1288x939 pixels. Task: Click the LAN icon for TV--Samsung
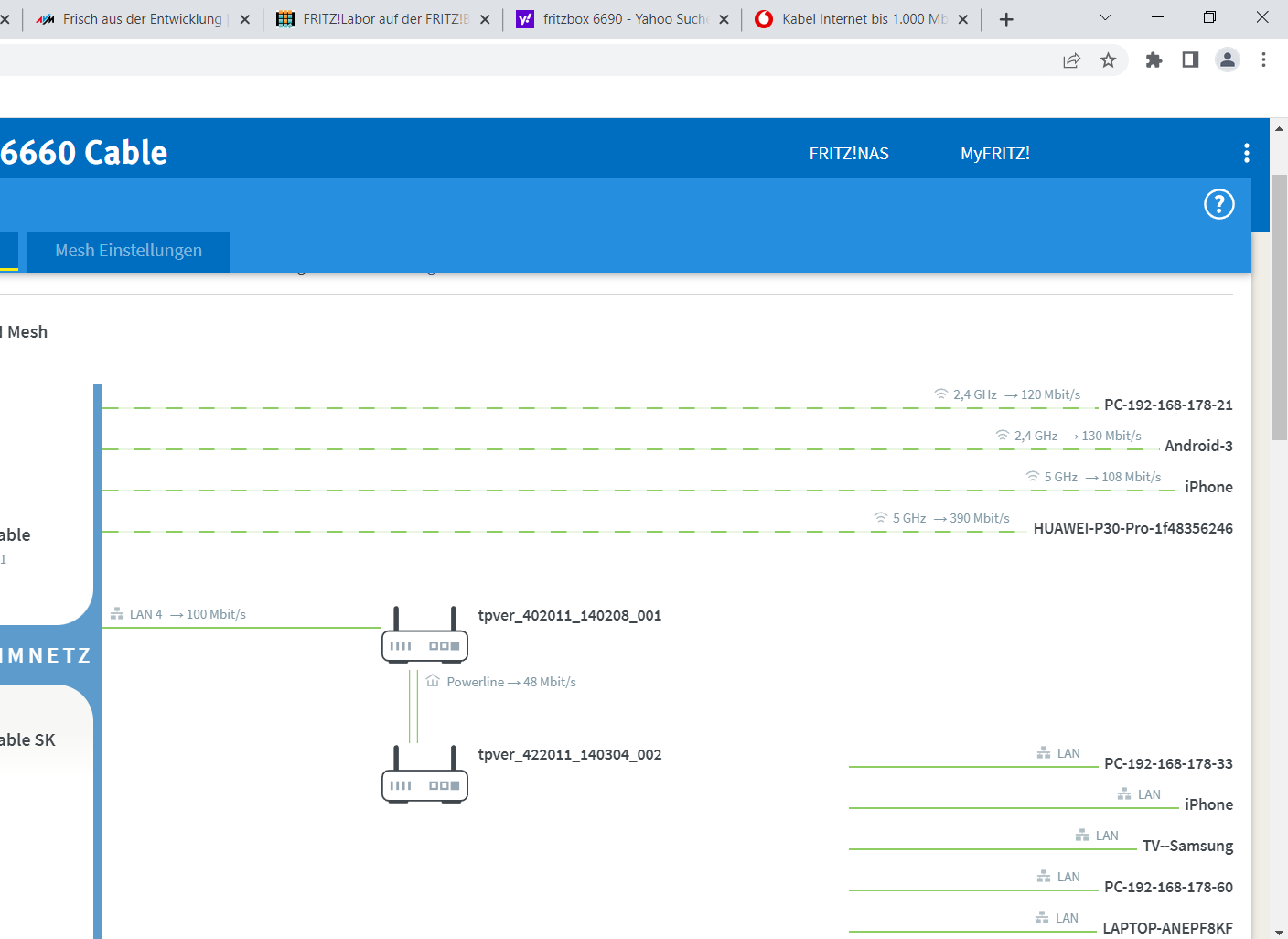coord(1082,836)
